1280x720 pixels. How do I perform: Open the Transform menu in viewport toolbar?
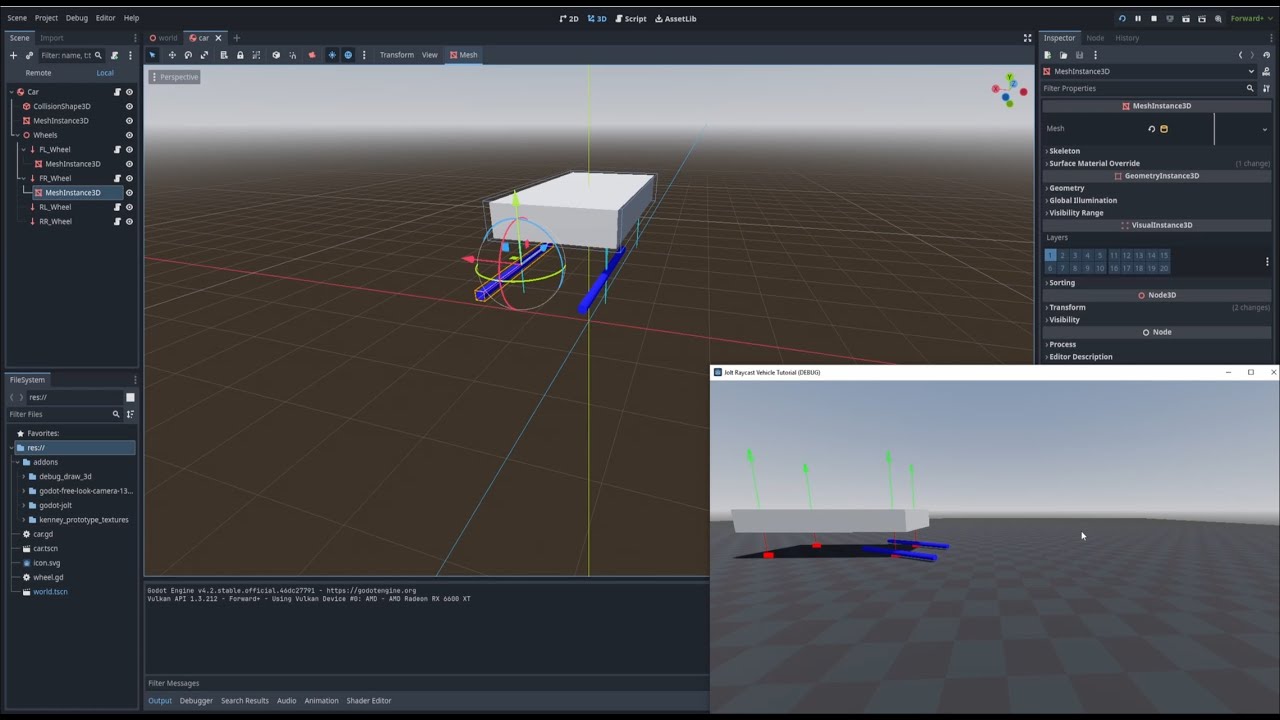[396, 55]
